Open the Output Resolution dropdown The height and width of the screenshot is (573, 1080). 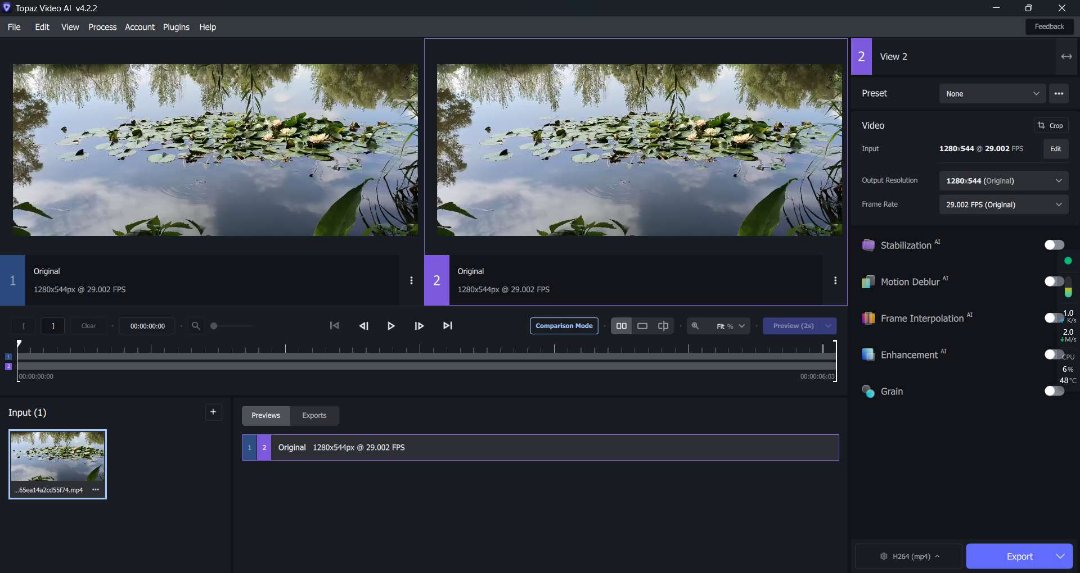pos(1004,181)
